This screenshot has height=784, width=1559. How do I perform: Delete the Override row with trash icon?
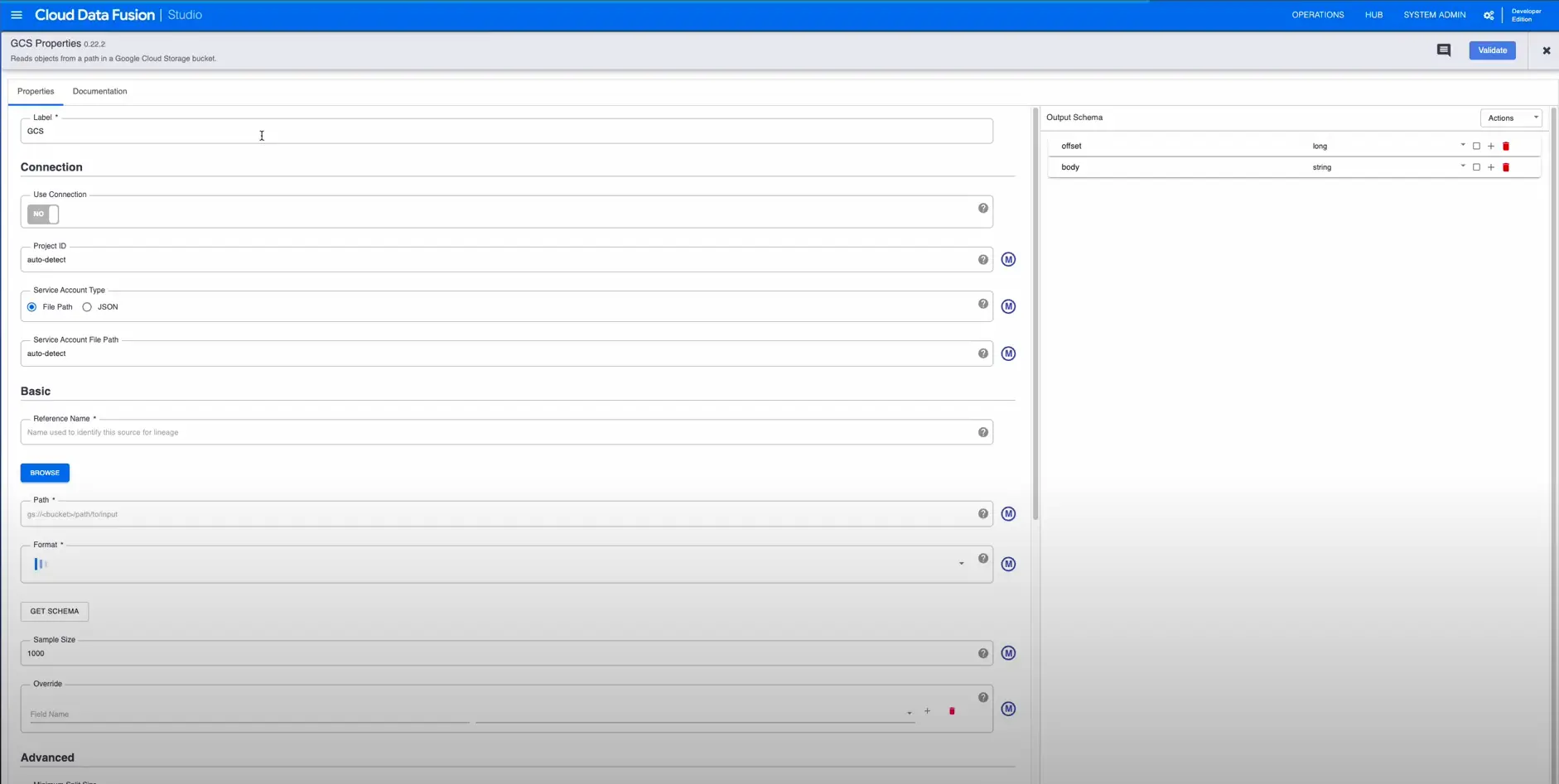[952, 711]
